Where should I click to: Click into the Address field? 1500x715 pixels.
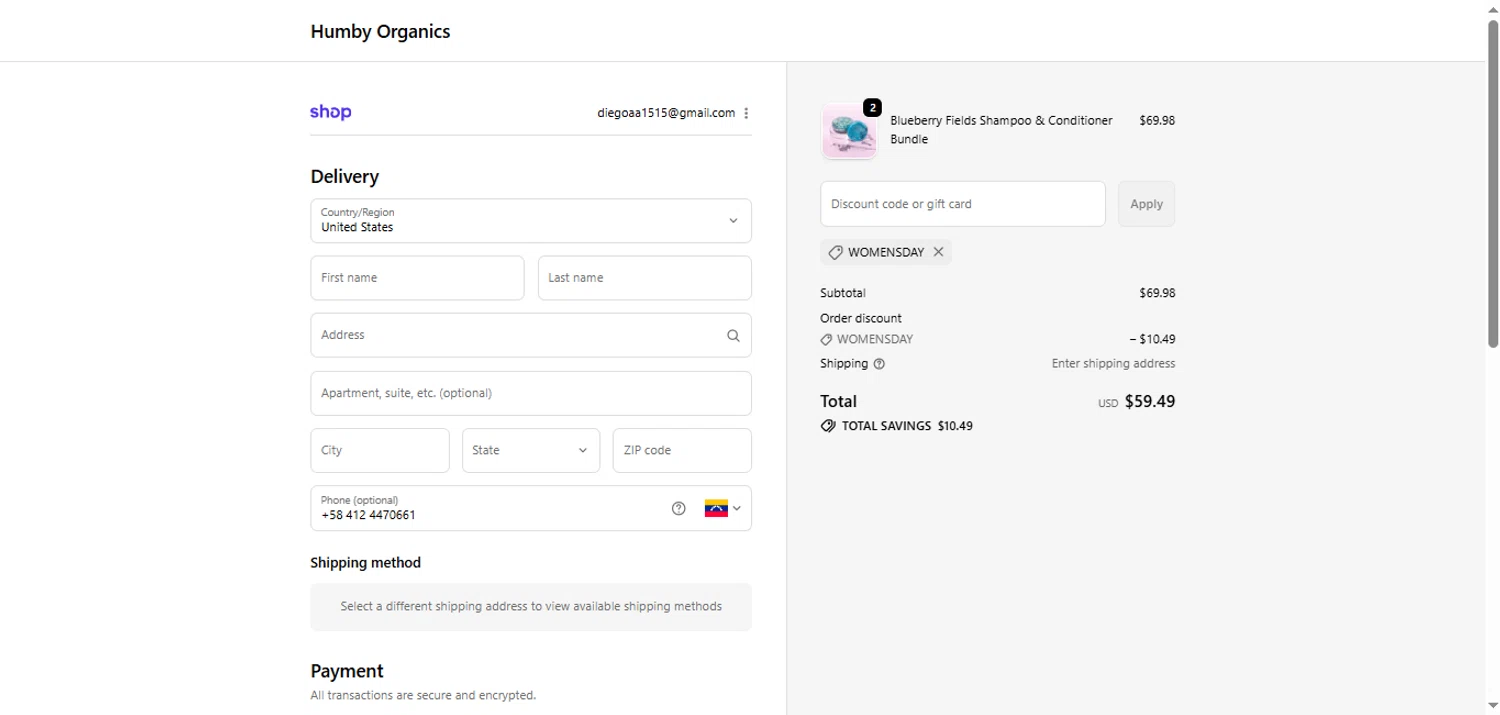point(531,335)
